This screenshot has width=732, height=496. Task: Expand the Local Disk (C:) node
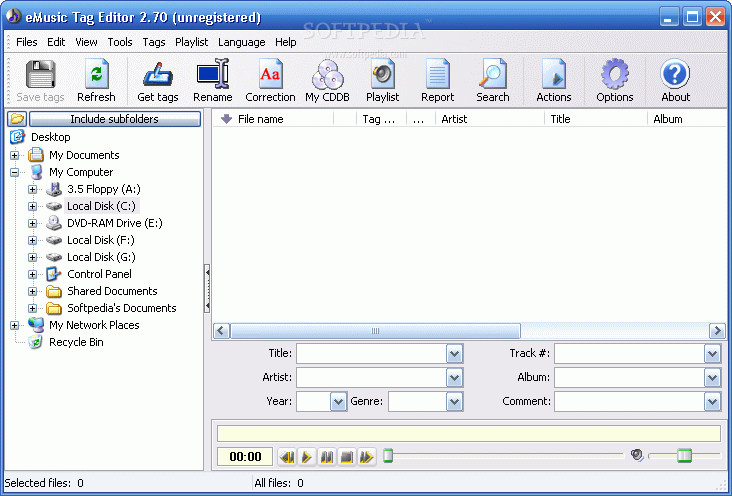click(x=32, y=206)
